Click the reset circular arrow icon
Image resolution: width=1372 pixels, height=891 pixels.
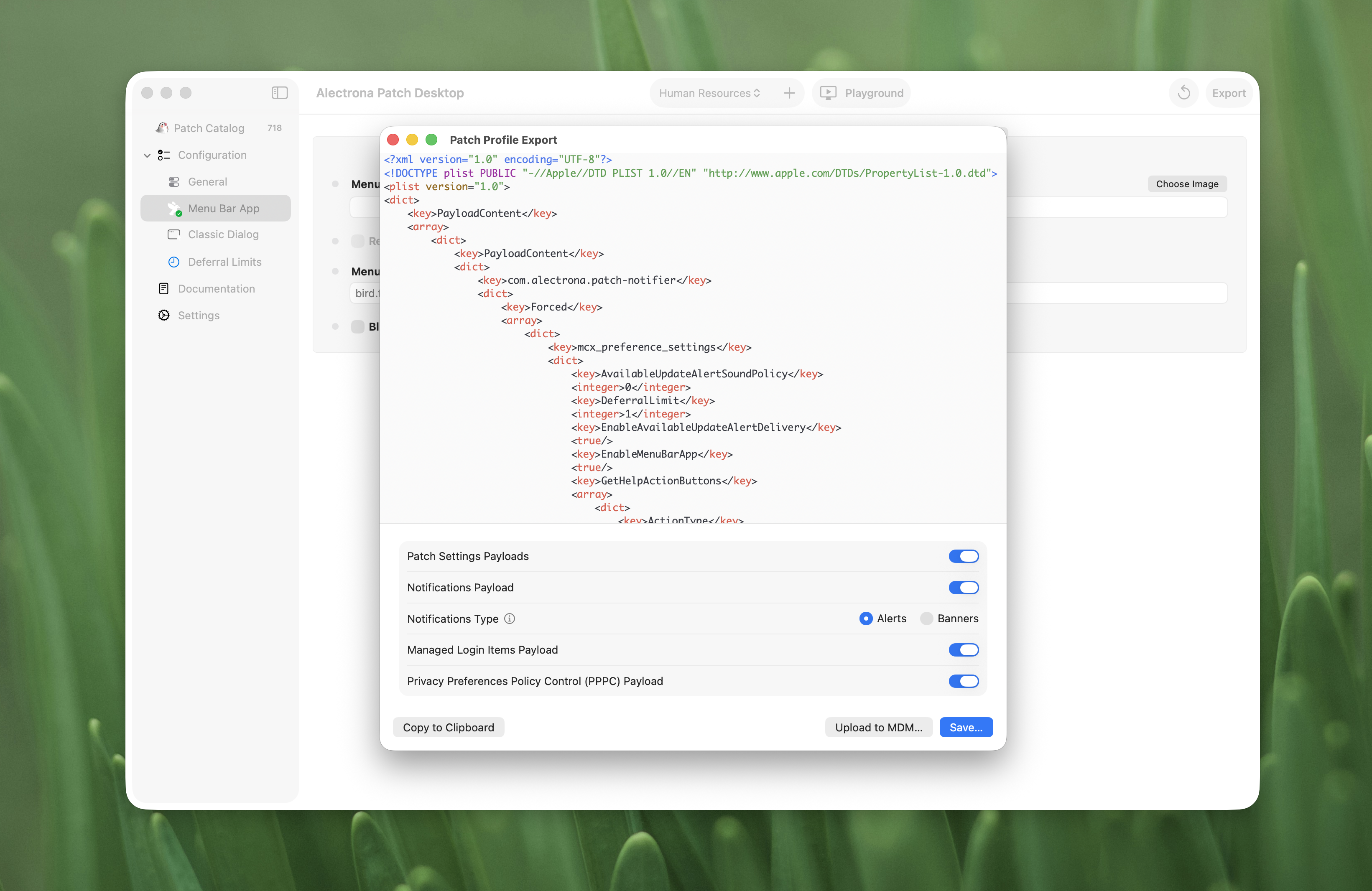point(1184,93)
